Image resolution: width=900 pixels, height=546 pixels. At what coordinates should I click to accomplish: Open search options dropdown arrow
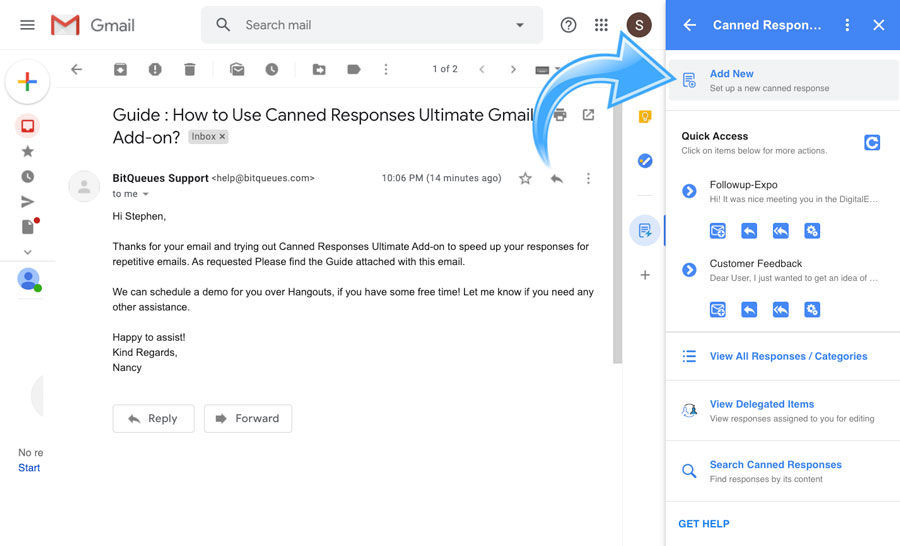519,25
